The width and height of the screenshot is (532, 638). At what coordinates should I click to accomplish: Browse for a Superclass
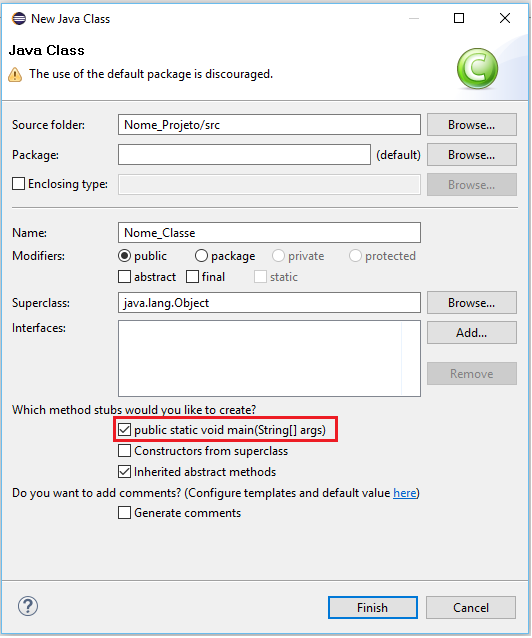(x=472, y=303)
